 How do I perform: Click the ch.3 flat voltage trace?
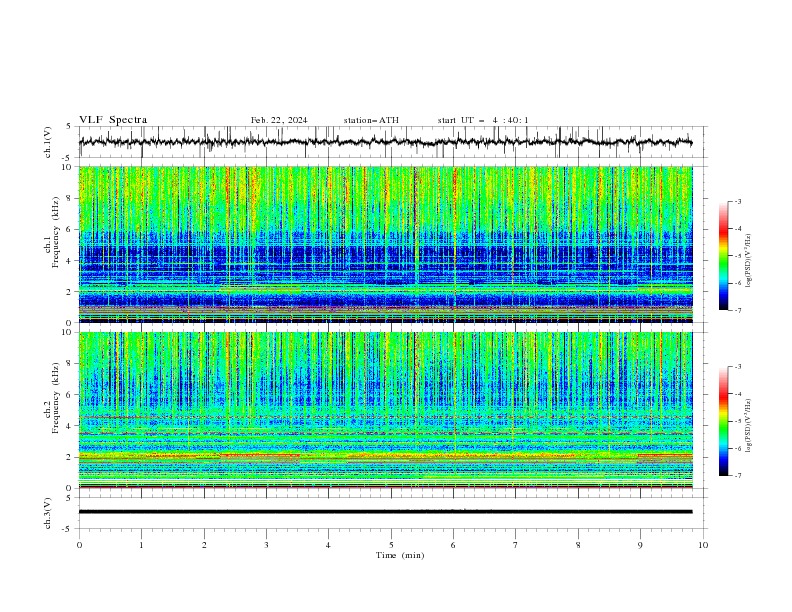[x=385, y=512]
